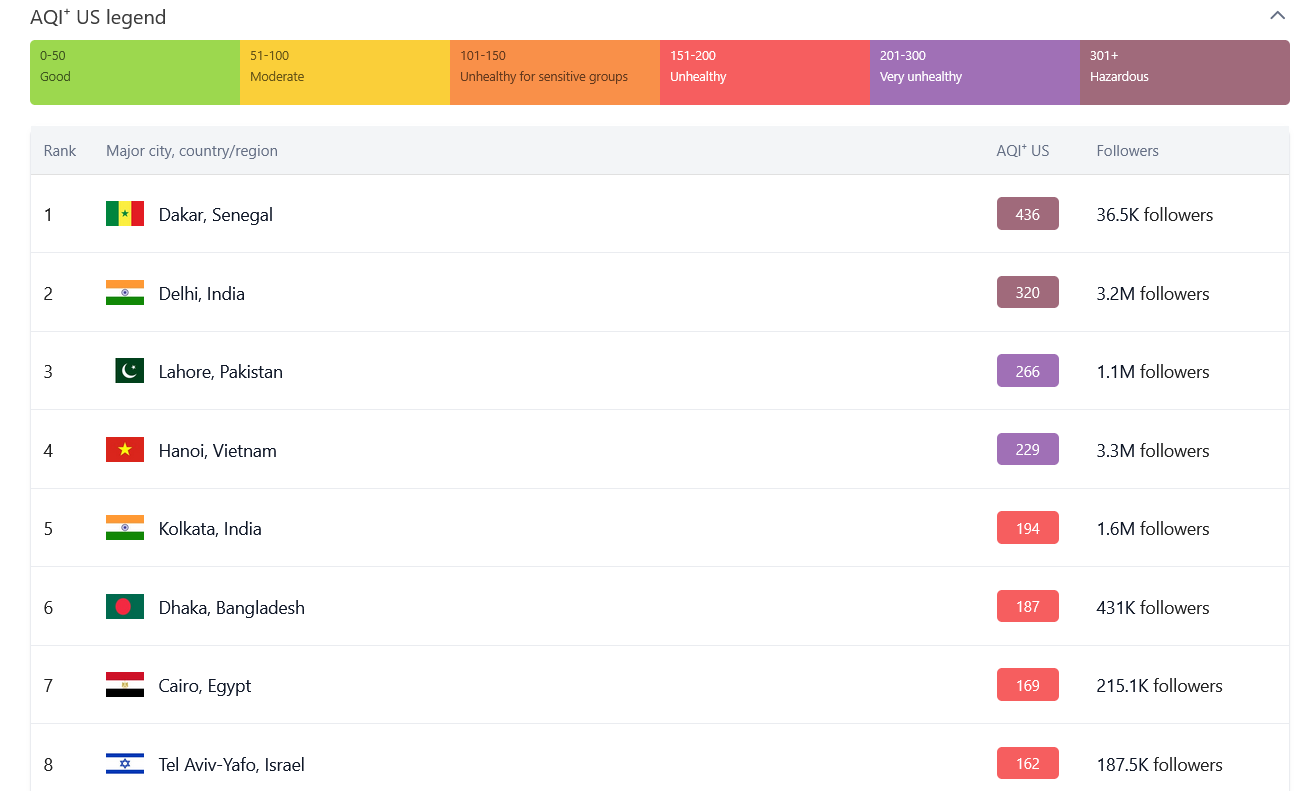Click Delhi's 3.2M followers count
Screen dimensions: 1303x791
coord(1153,294)
